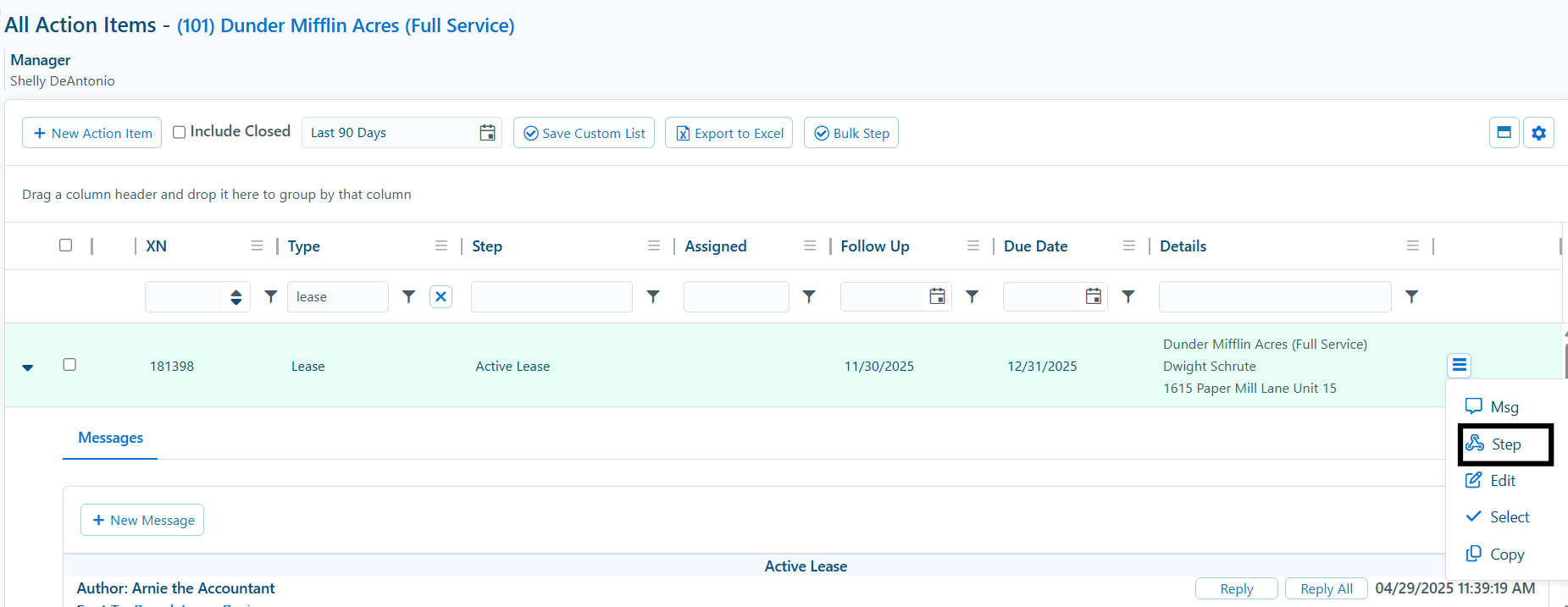1568x607 pixels.
Task: Click the Assigned filter input field
Action: (x=736, y=297)
